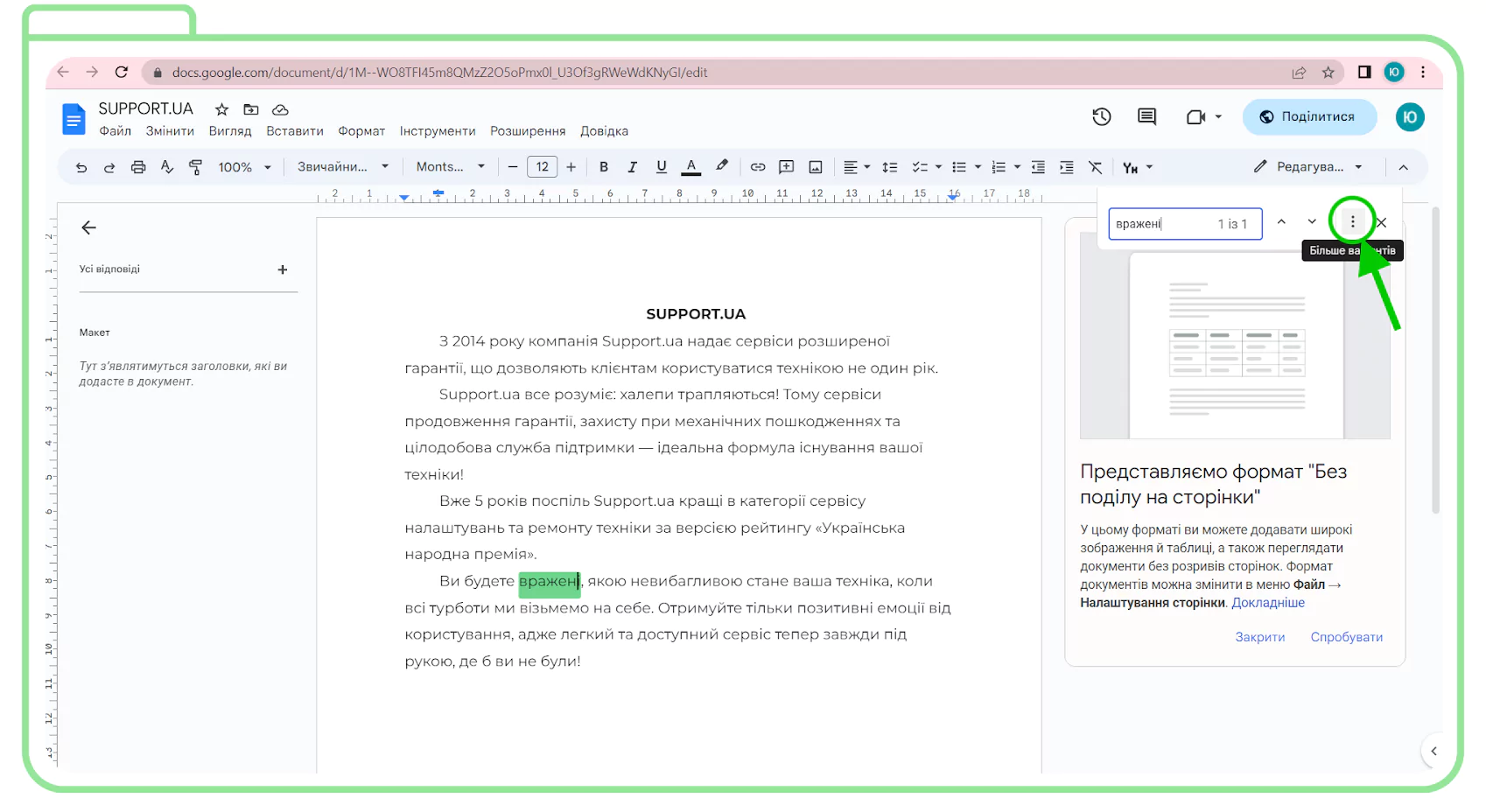Toggle bold formatting
This screenshot has height=812, width=1486.
click(x=604, y=167)
